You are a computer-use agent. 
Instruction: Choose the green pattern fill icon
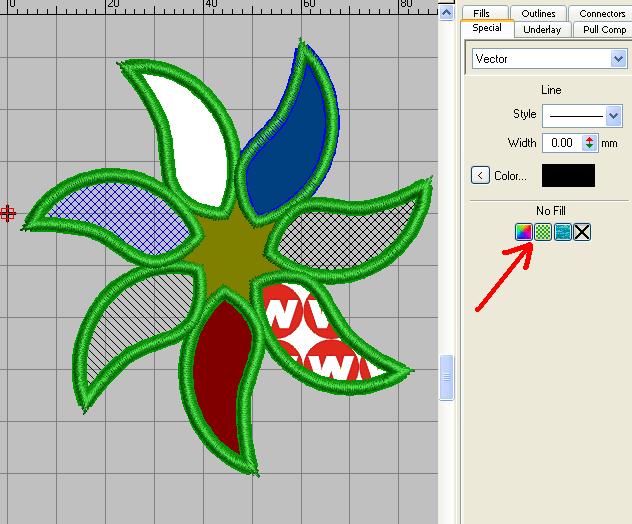(x=542, y=232)
